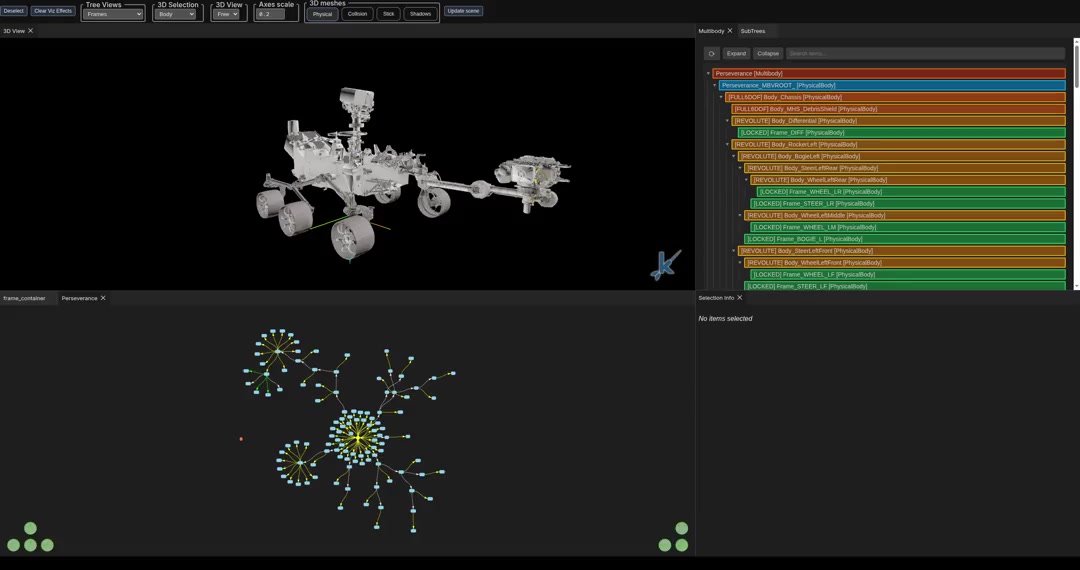The image size is (1080, 570).
Task: Select [LOCKED] Frame_WHEEL_LM row
Action: (908, 227)
